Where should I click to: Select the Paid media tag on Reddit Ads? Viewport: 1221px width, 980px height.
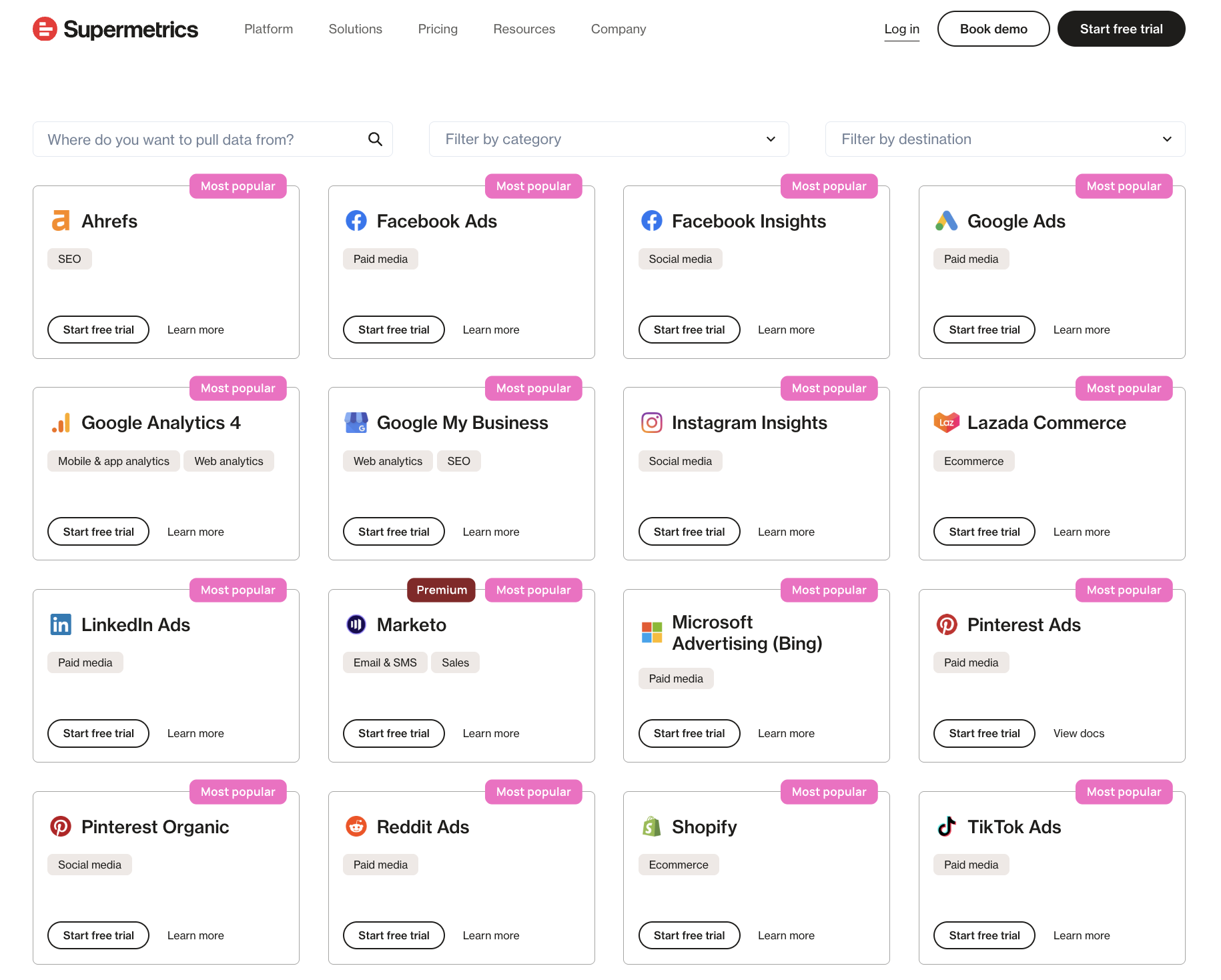click(x=380, y=864)
